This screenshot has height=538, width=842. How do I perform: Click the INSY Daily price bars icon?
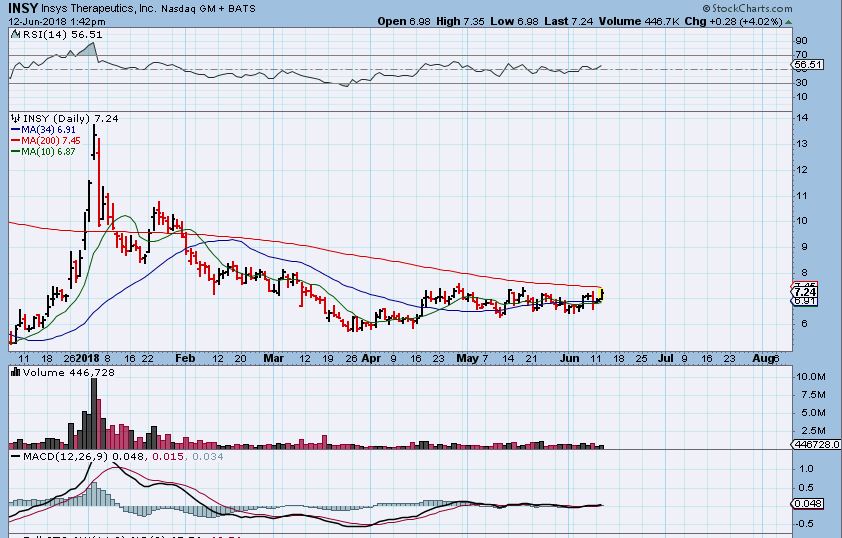click(x=16, y=119)
